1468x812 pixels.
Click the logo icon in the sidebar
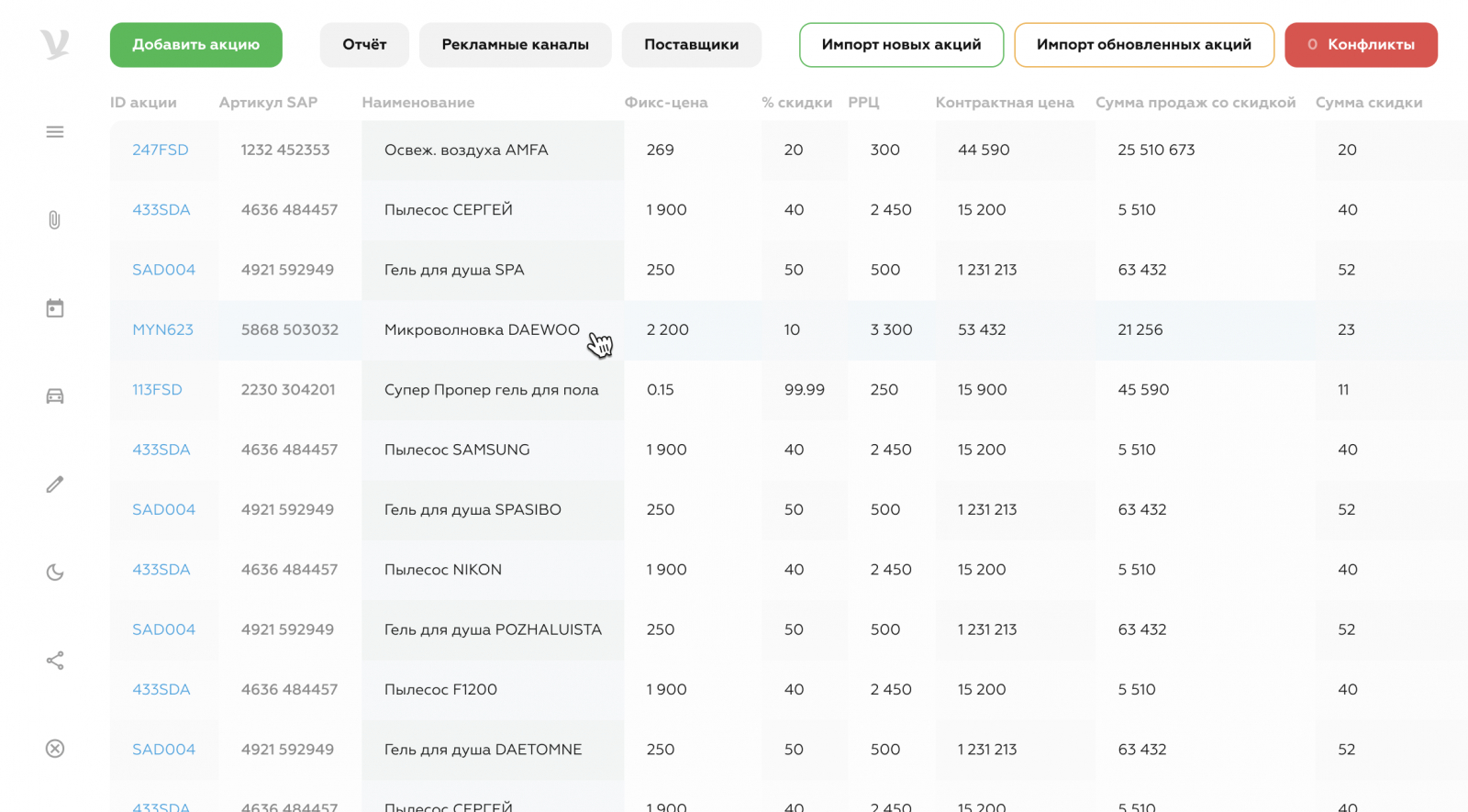(55, 44)
